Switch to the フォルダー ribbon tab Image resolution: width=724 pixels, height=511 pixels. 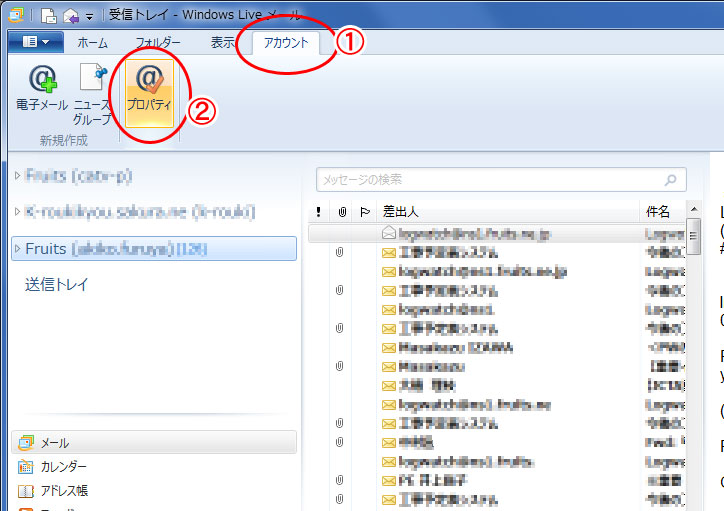[x=158, y=42]
